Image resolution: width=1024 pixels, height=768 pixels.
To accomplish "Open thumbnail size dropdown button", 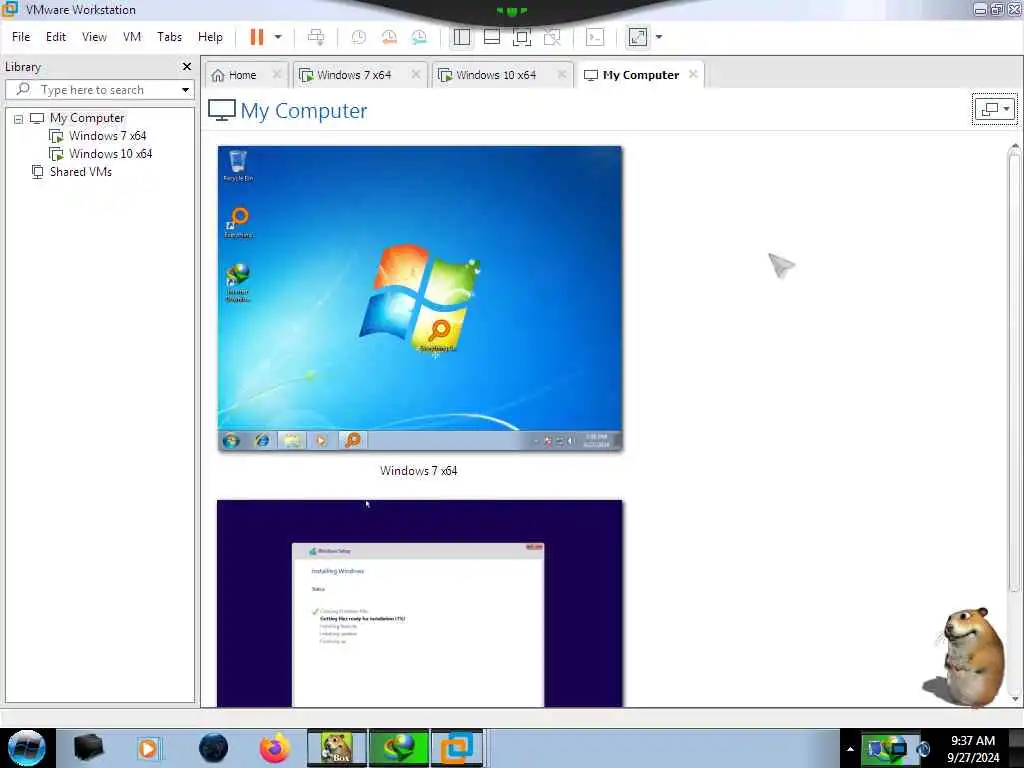I will 994,109.
